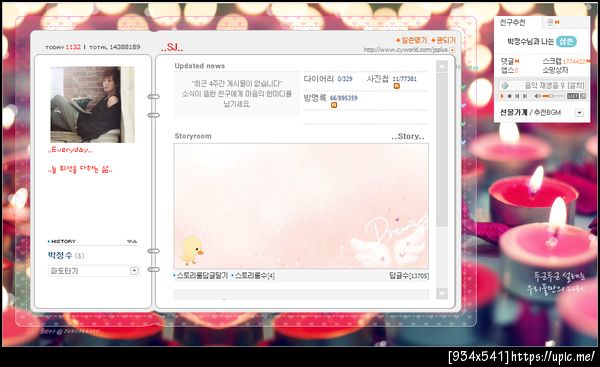
Task: Click the yellow duckling minime
Action: tap(192, 251)
